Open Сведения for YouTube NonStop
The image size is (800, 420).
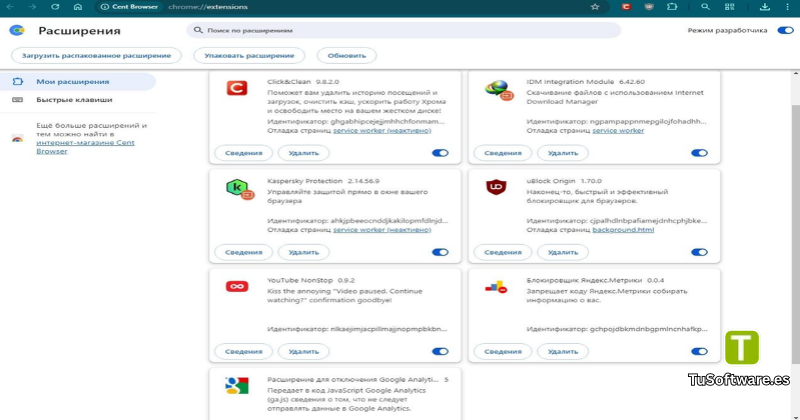[x=243, y=352]
